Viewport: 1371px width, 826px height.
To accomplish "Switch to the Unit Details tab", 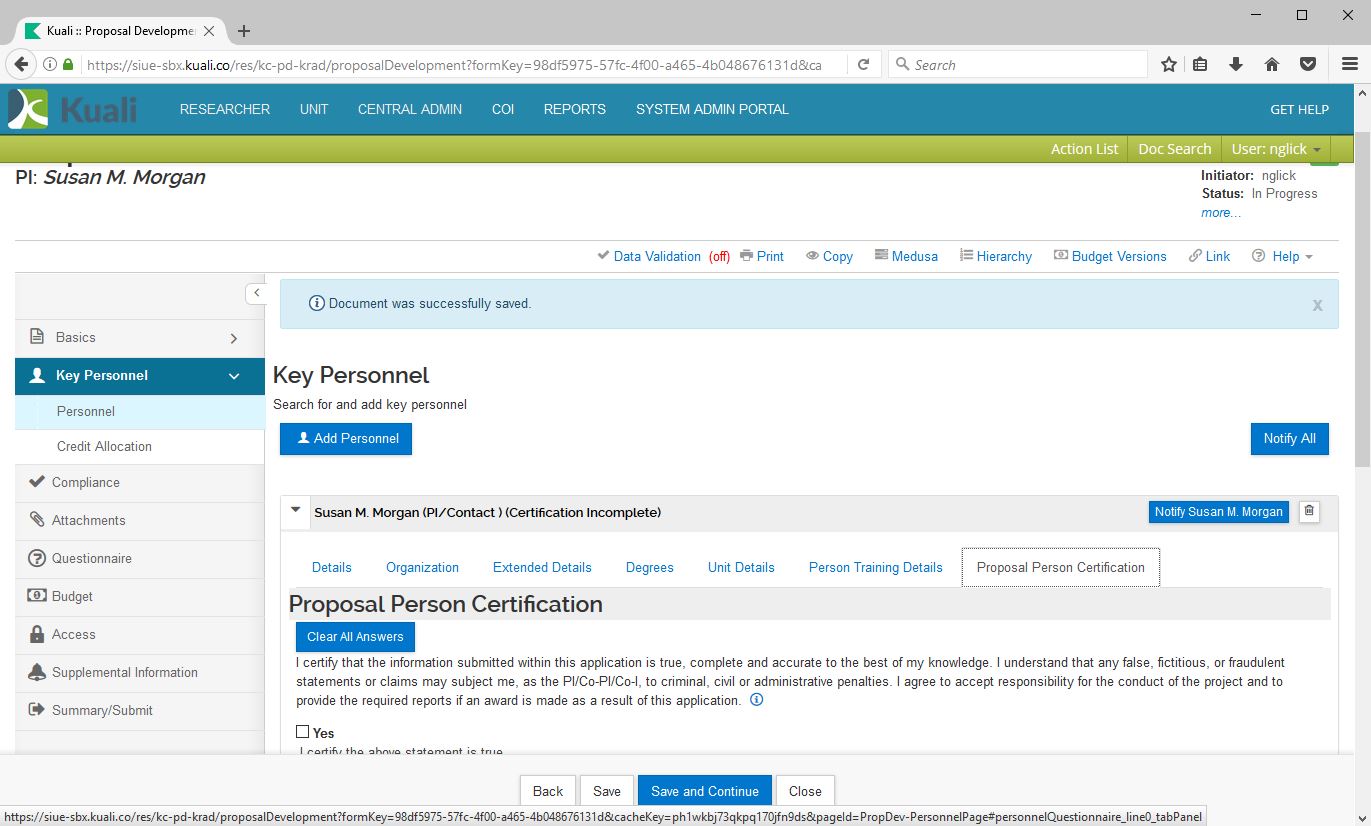I will [x=741, y=567].
